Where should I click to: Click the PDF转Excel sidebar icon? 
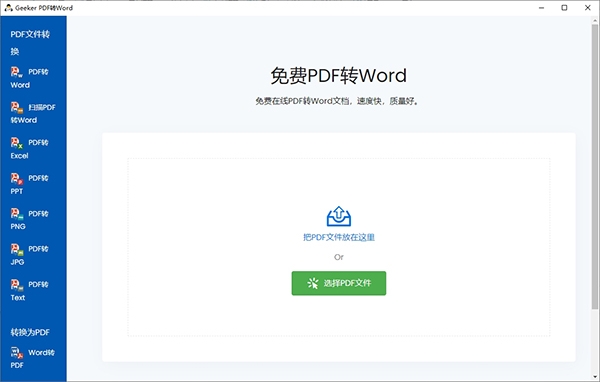tap(16, 143)
